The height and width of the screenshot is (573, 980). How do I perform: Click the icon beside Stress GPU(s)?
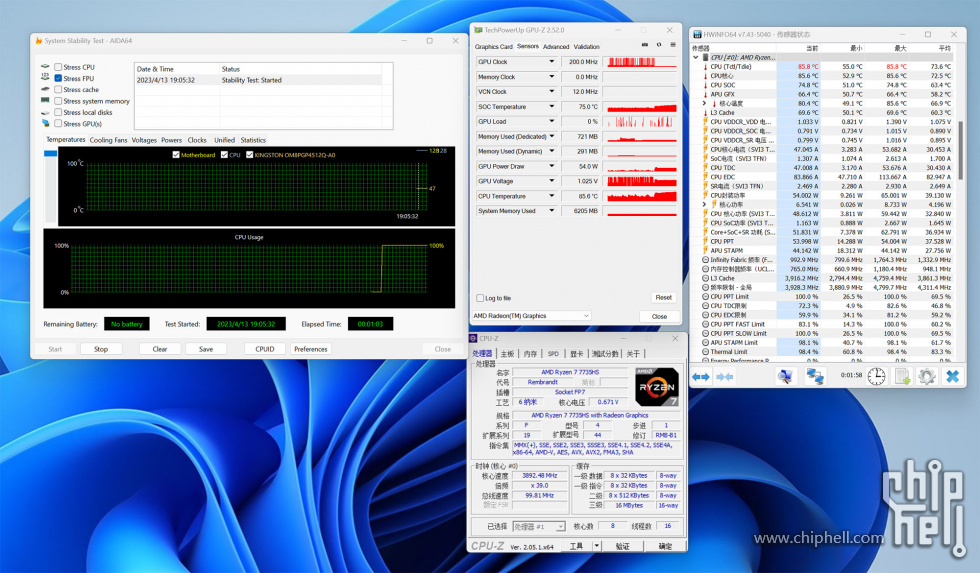45,123
